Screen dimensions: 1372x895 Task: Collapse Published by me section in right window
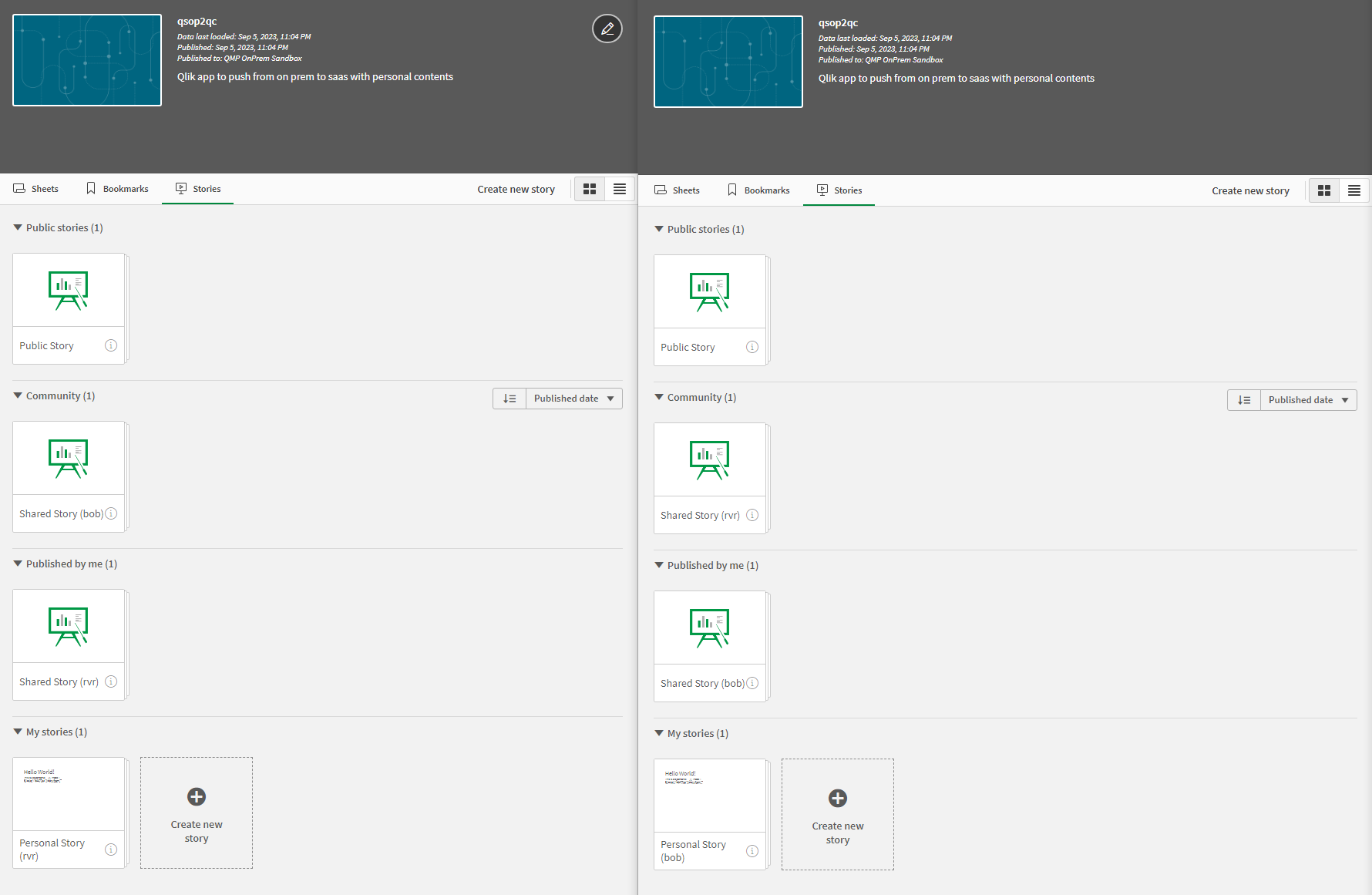659,565
